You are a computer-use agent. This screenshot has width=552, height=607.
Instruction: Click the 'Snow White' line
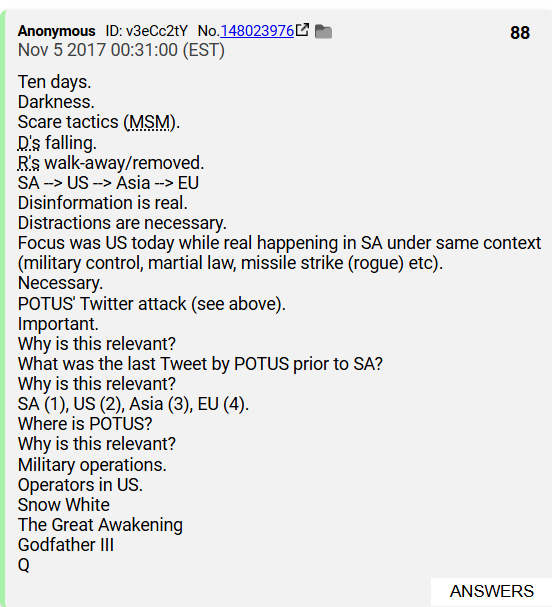tap(64, 505)
